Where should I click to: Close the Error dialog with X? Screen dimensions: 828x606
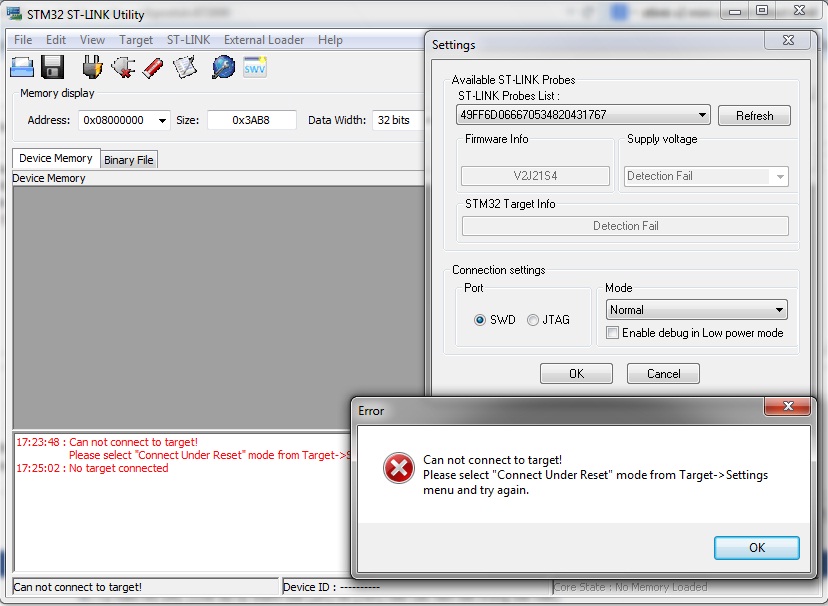[787, 406]
